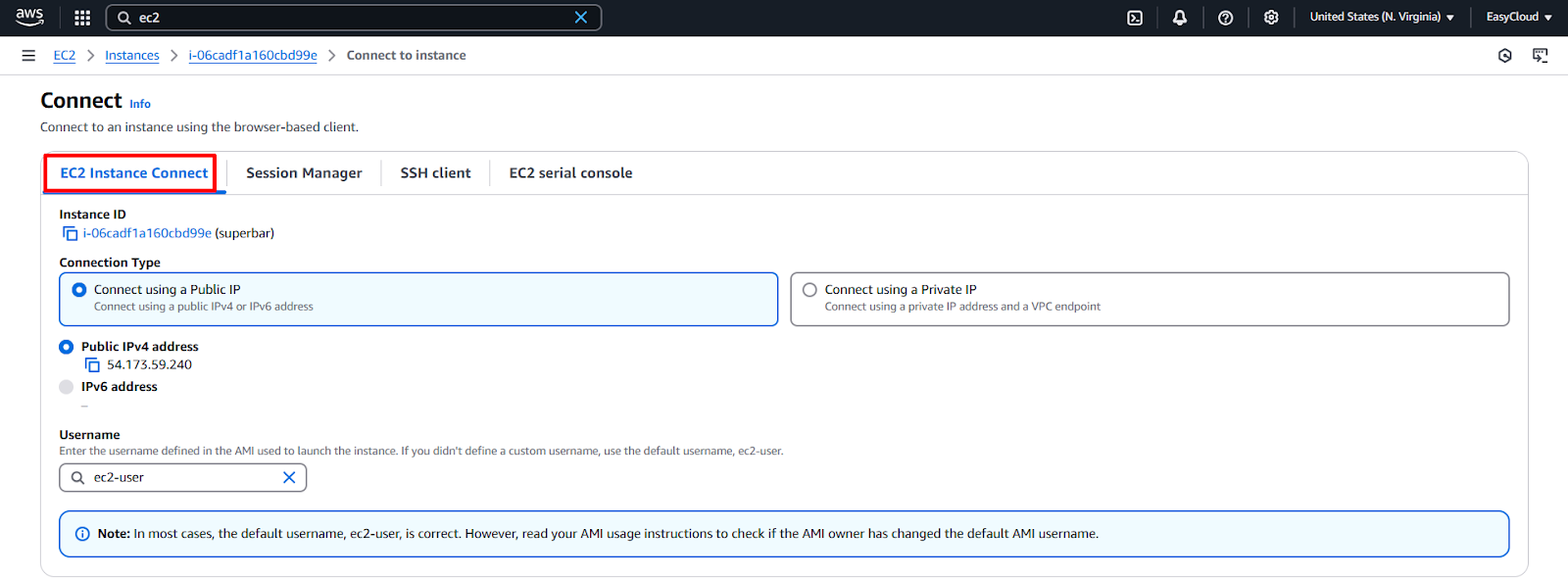Clear the ec2-user username field
Image resolution: width=1568 pixels, height=578 pixels.
(x=289, y=478)
